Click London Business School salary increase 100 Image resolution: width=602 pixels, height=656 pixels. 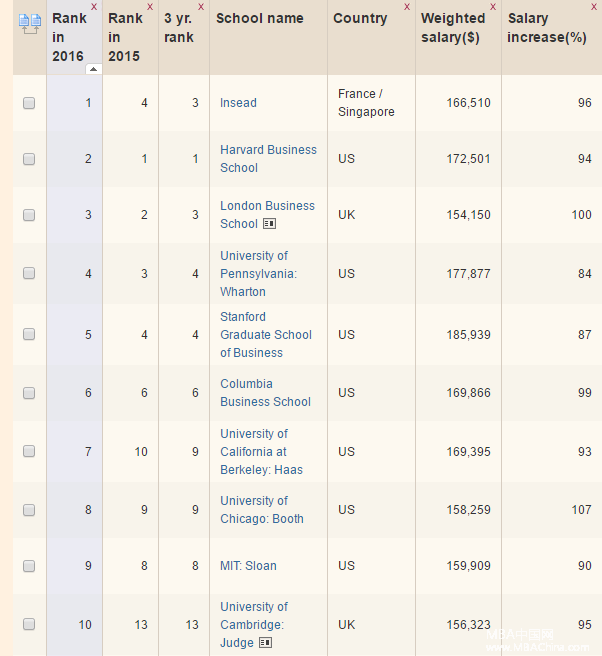tap(582, 215)
